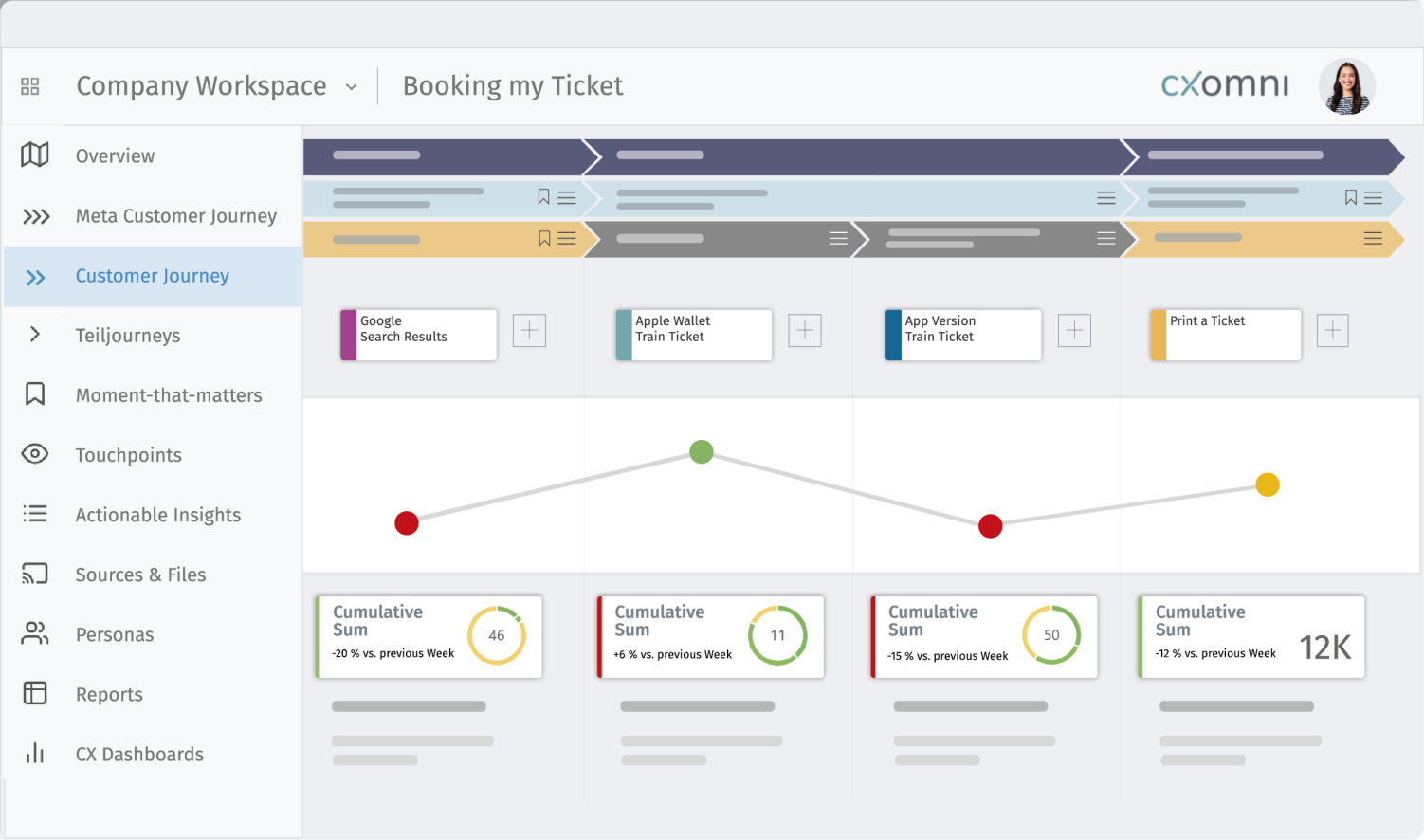This screenshot has height=840, width=1424.
Task: Click the user profile avatar
Action: [1347, 86]
